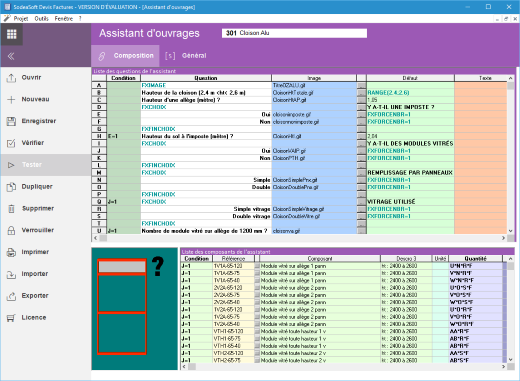This screenshot has height=381, width=520.
Task: Open the apps grid menu icon
Action: click(12, 34)
